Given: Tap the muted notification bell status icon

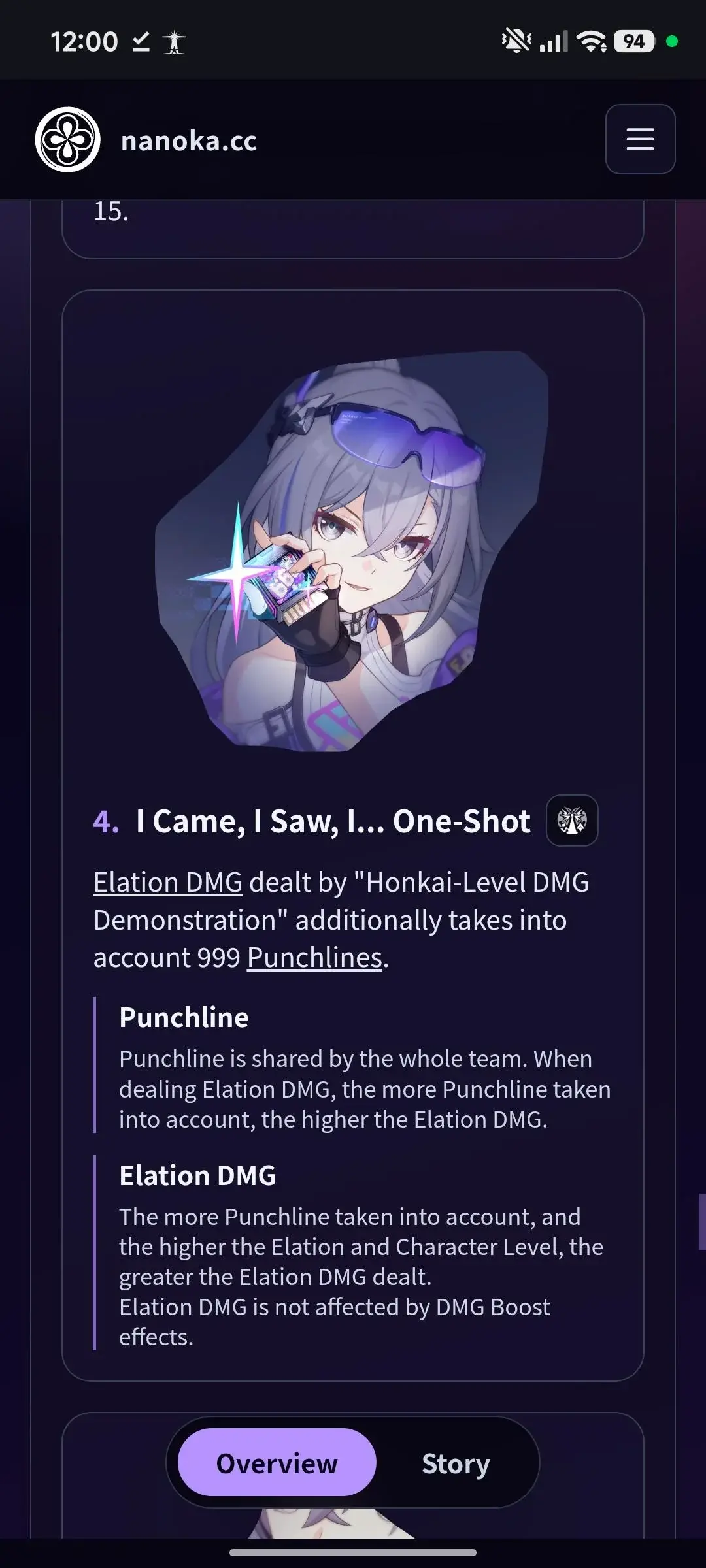Looking at the screenshot, I should [x=516, y=41].
